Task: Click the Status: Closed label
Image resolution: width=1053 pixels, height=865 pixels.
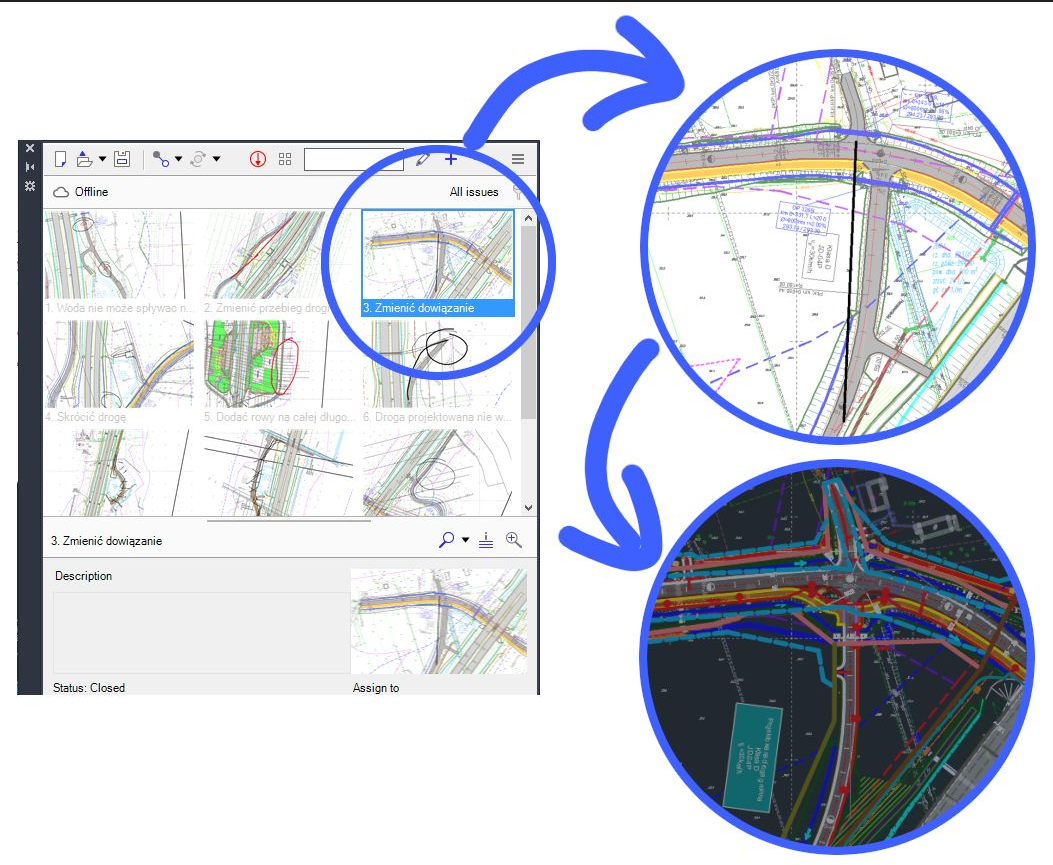Action: pyautogui.click(x=89, y=688)
